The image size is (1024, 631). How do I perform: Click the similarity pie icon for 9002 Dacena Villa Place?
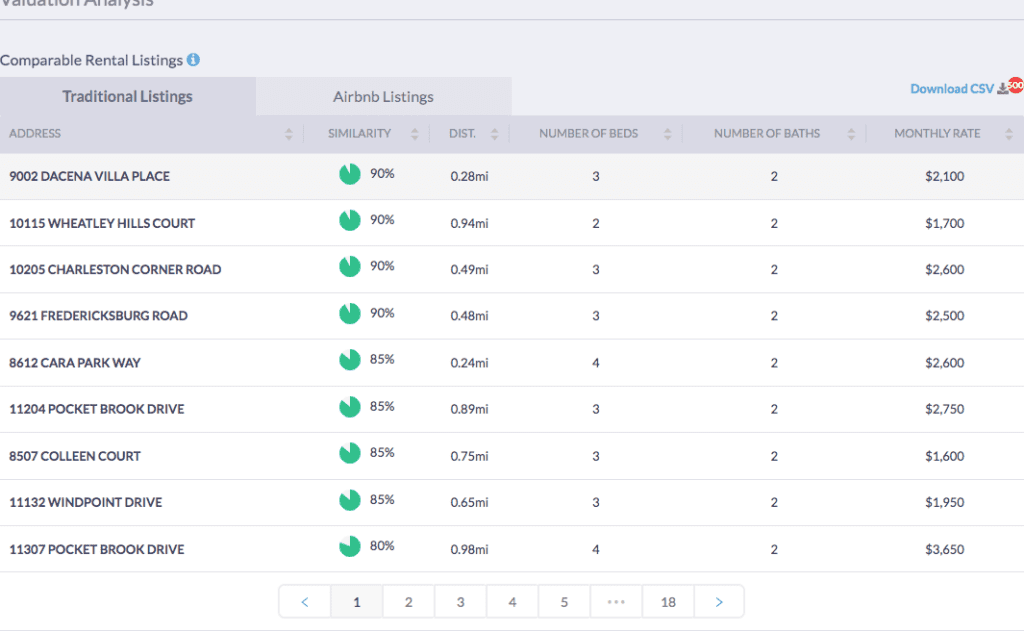tap(349, 175)
